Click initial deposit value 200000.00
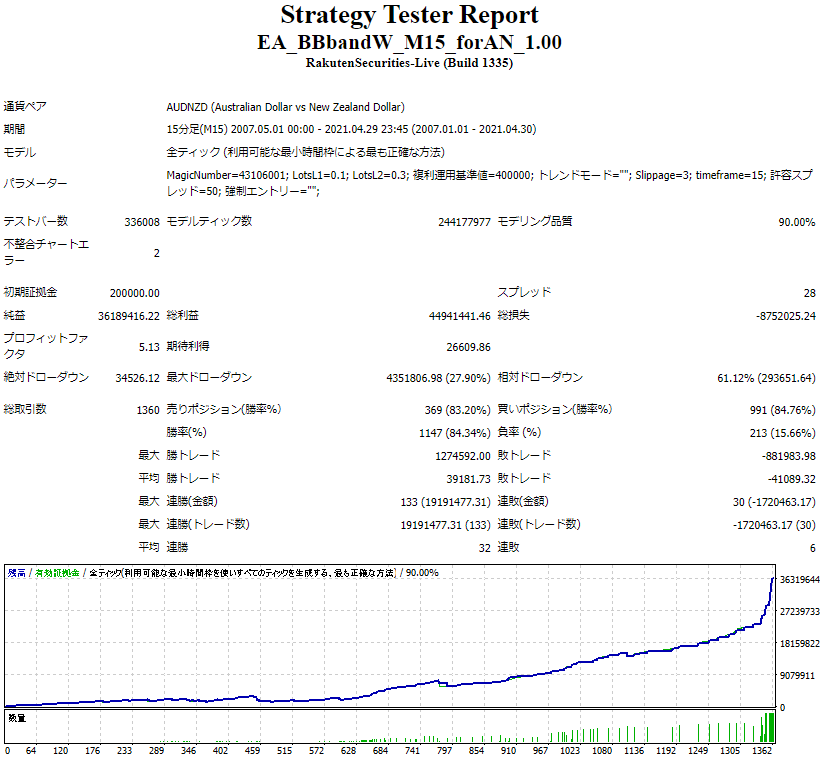 click(x=135, y=293)
